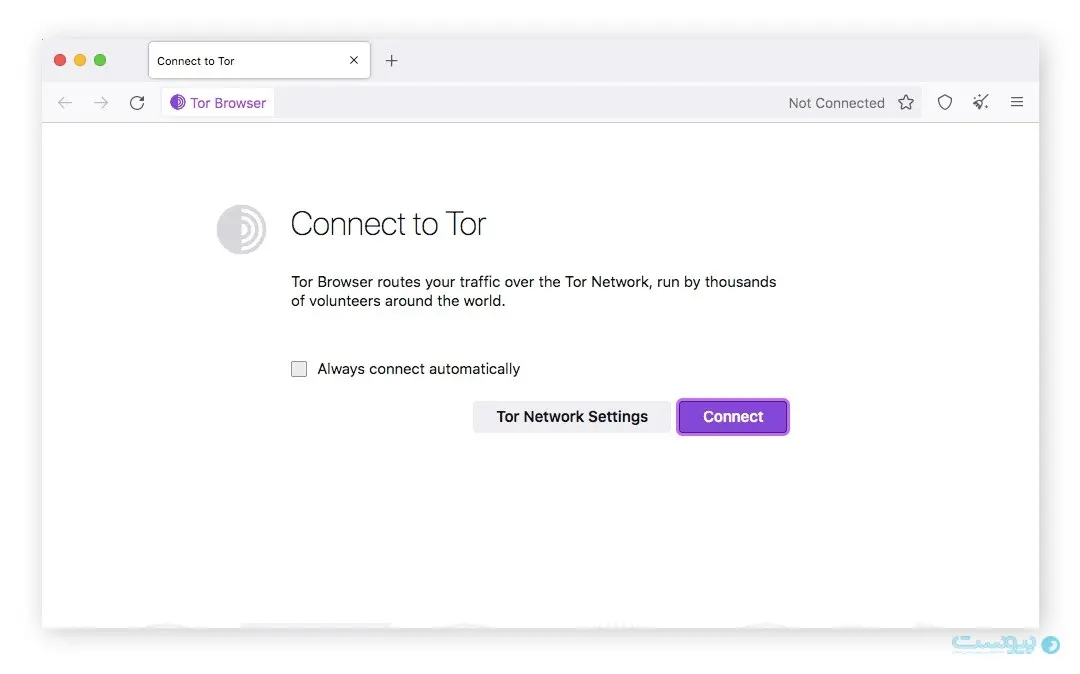Screen dimensions: 1080x674
Task: Select the Connect to Tor tab
Action: [245, 61]
